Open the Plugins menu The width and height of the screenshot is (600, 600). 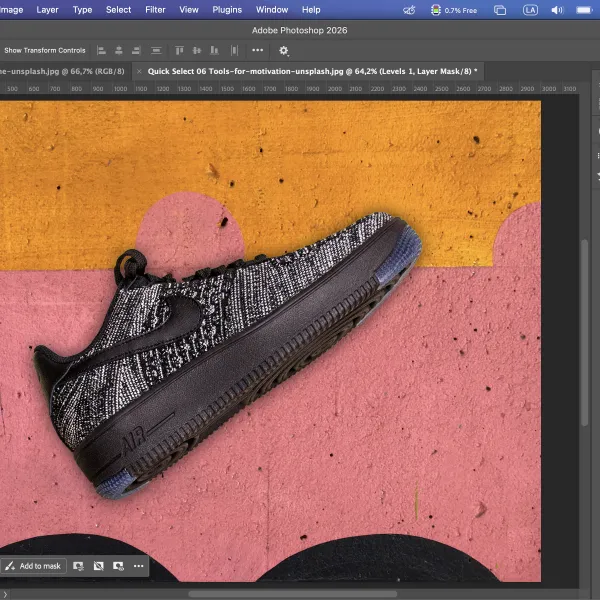pyautogui.click(x=227, y=10)
